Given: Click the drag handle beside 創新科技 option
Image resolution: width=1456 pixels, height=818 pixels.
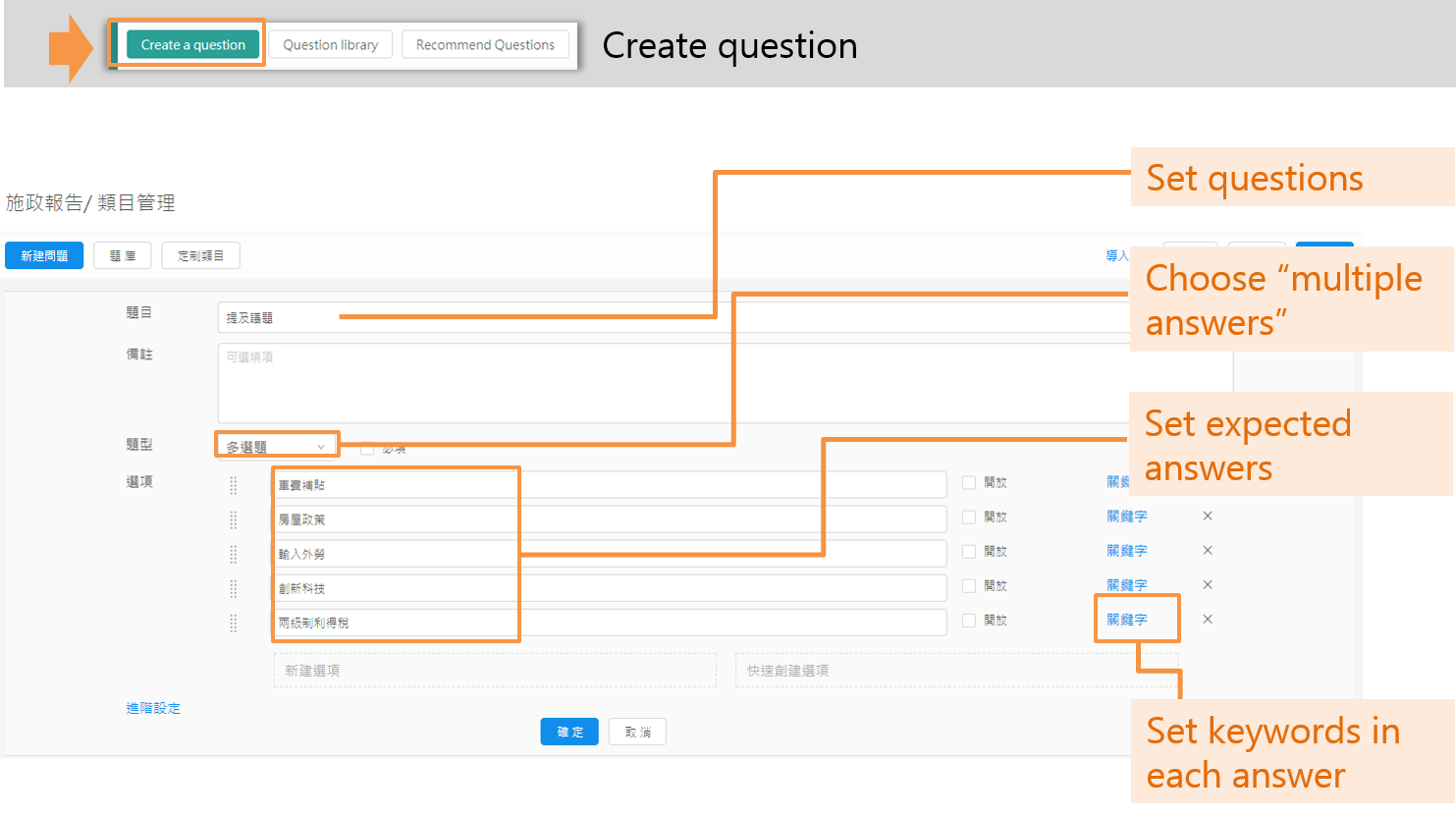Looking at the screenshot, I should tap(234, 588).
